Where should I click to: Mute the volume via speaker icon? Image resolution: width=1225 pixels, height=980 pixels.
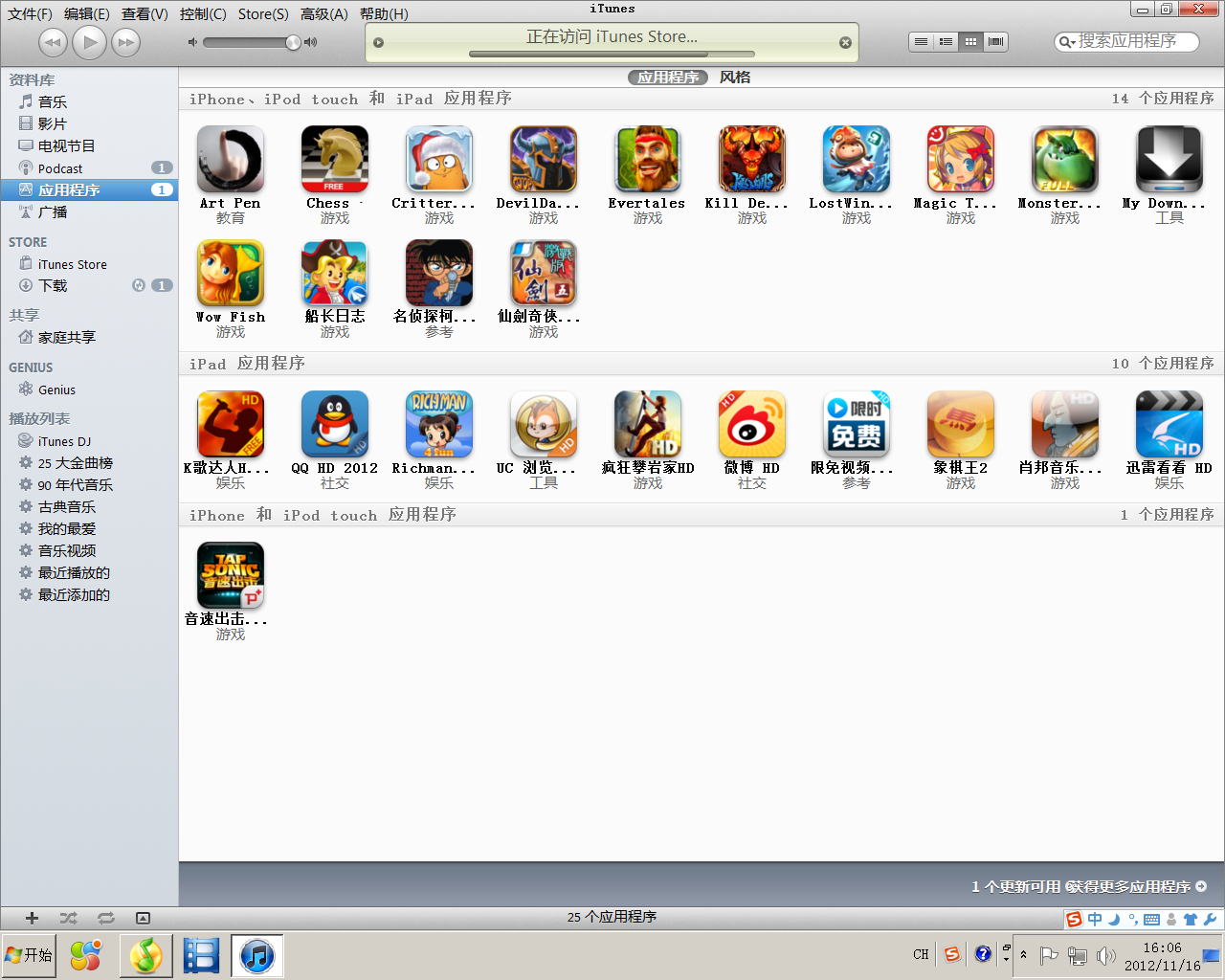pos(192,42)
